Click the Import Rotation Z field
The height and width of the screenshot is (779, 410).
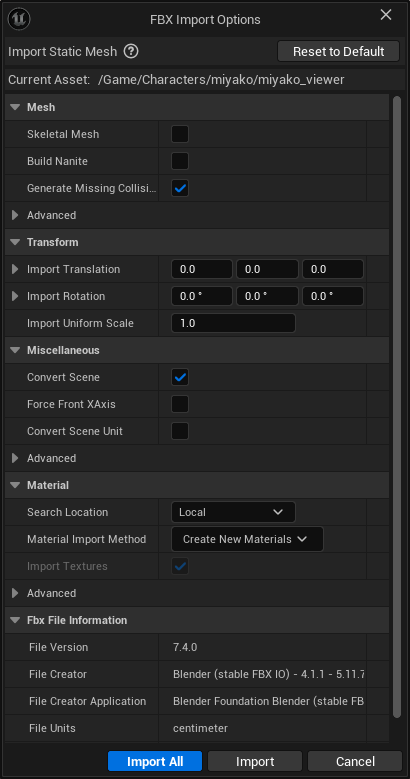coord(333,296)
